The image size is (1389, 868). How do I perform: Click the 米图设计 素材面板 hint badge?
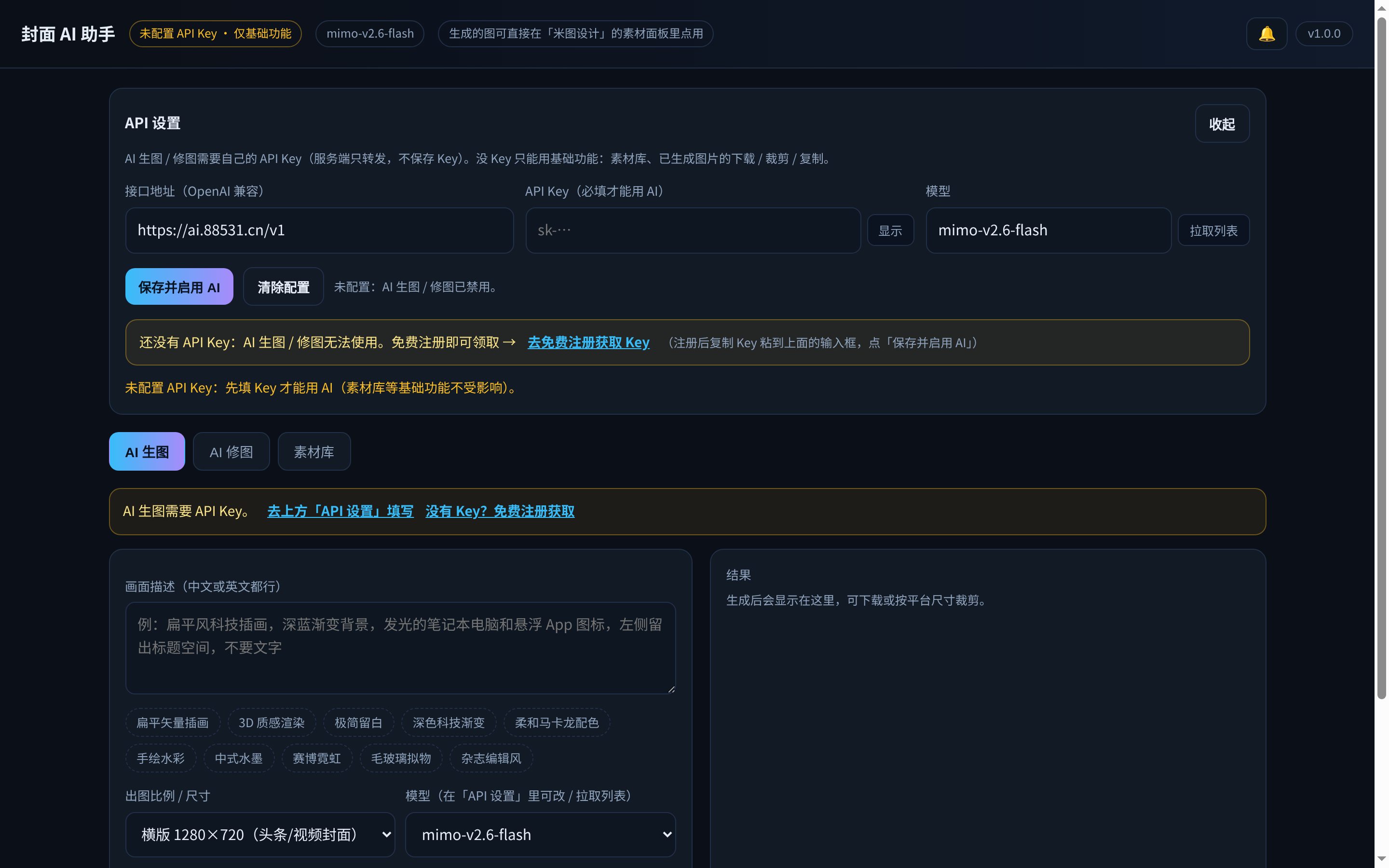576,34
